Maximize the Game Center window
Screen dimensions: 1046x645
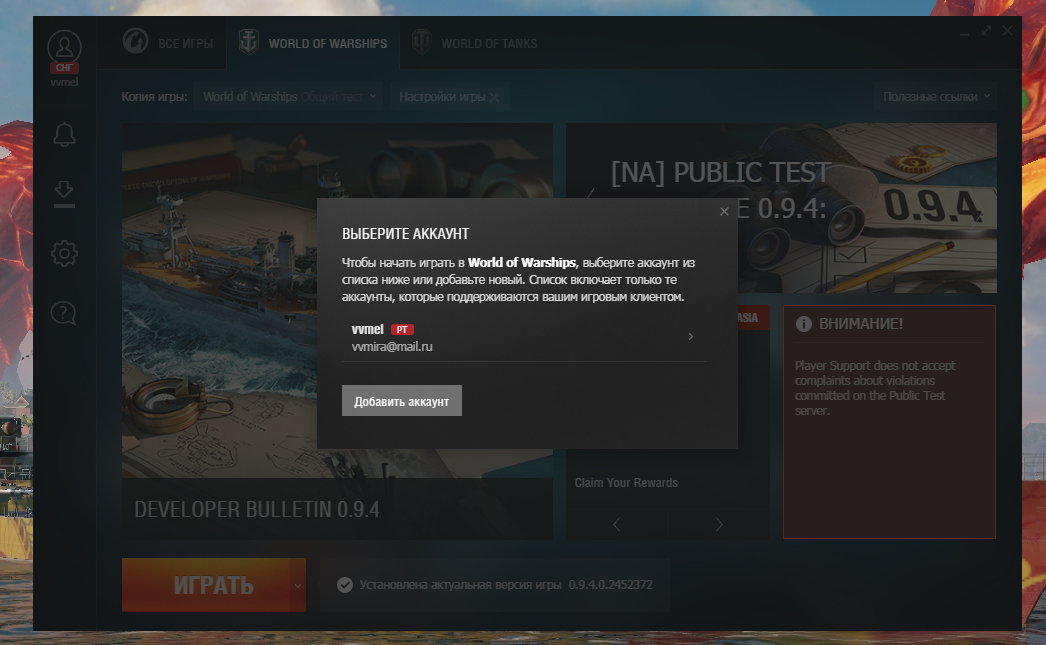[986, 31]
